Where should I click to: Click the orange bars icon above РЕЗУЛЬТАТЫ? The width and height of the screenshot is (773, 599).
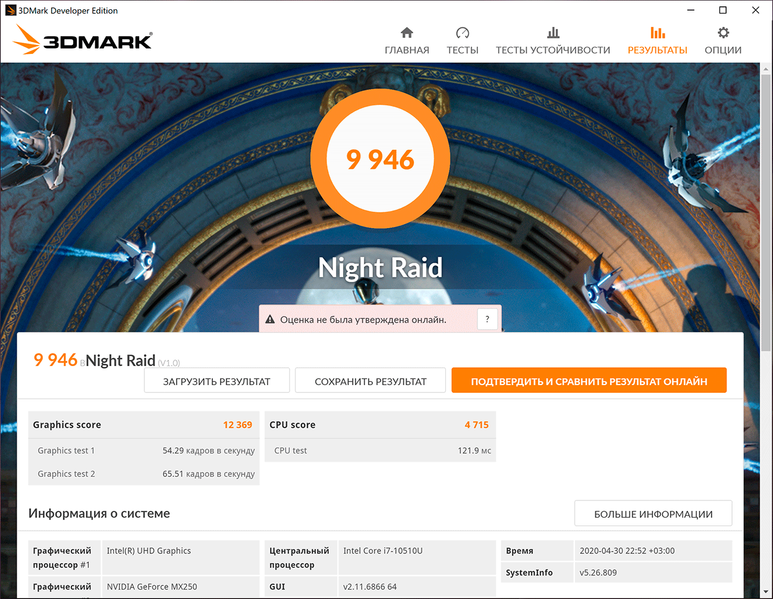[658, 33]
